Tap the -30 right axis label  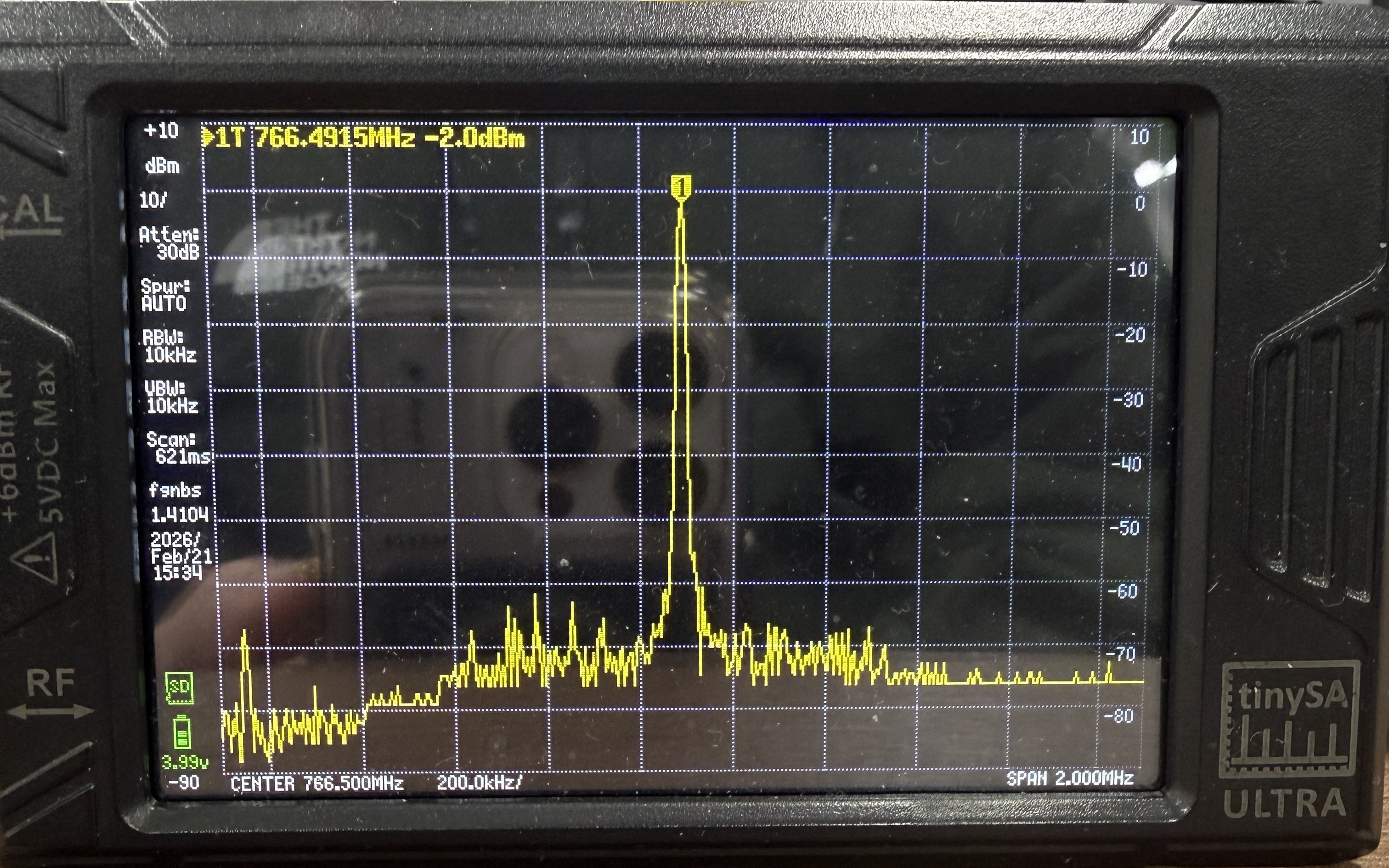(x=1128, y=400)
